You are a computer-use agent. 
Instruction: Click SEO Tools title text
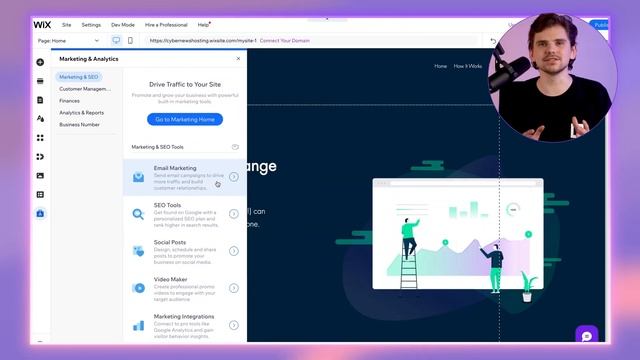pyautogui.click(x=167, y=205)
